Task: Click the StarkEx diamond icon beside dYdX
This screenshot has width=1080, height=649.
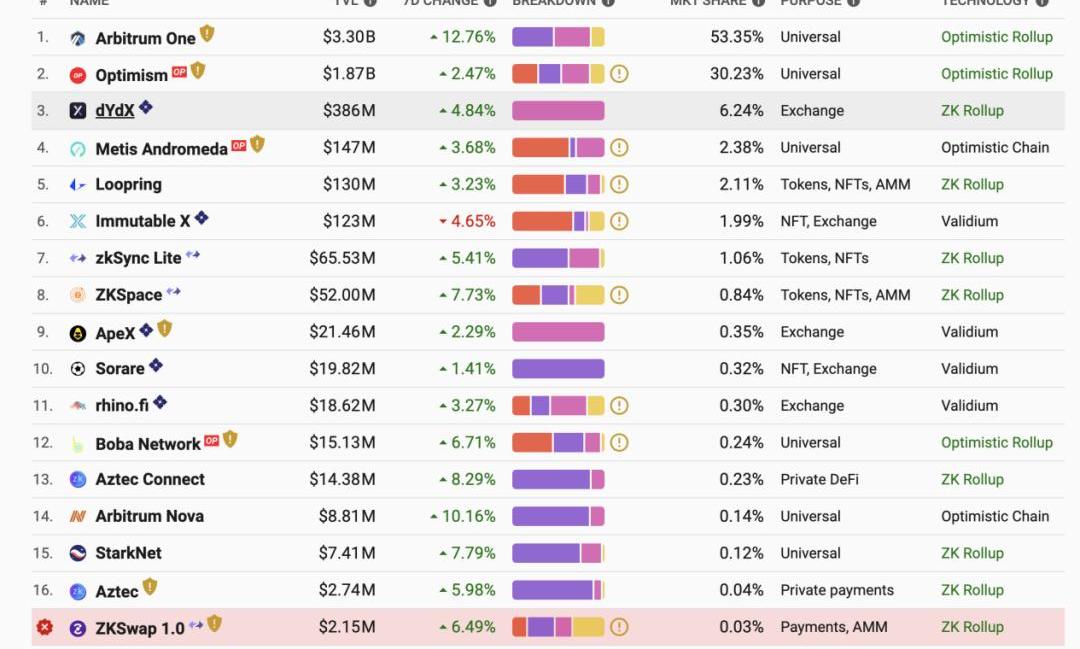Action: (x=146, y=107)
